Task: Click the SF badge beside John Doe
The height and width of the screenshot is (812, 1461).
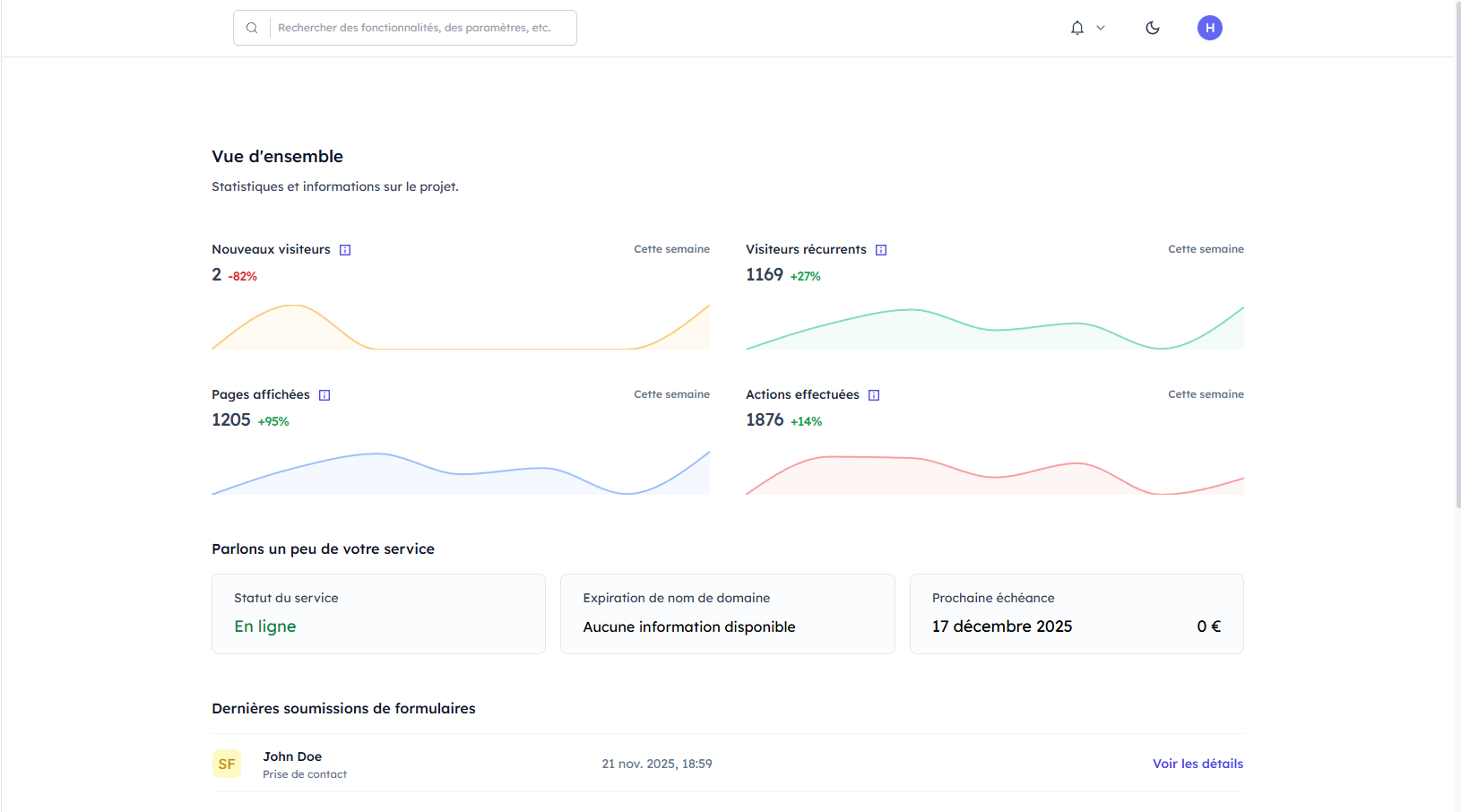Action: coord(227,764)
